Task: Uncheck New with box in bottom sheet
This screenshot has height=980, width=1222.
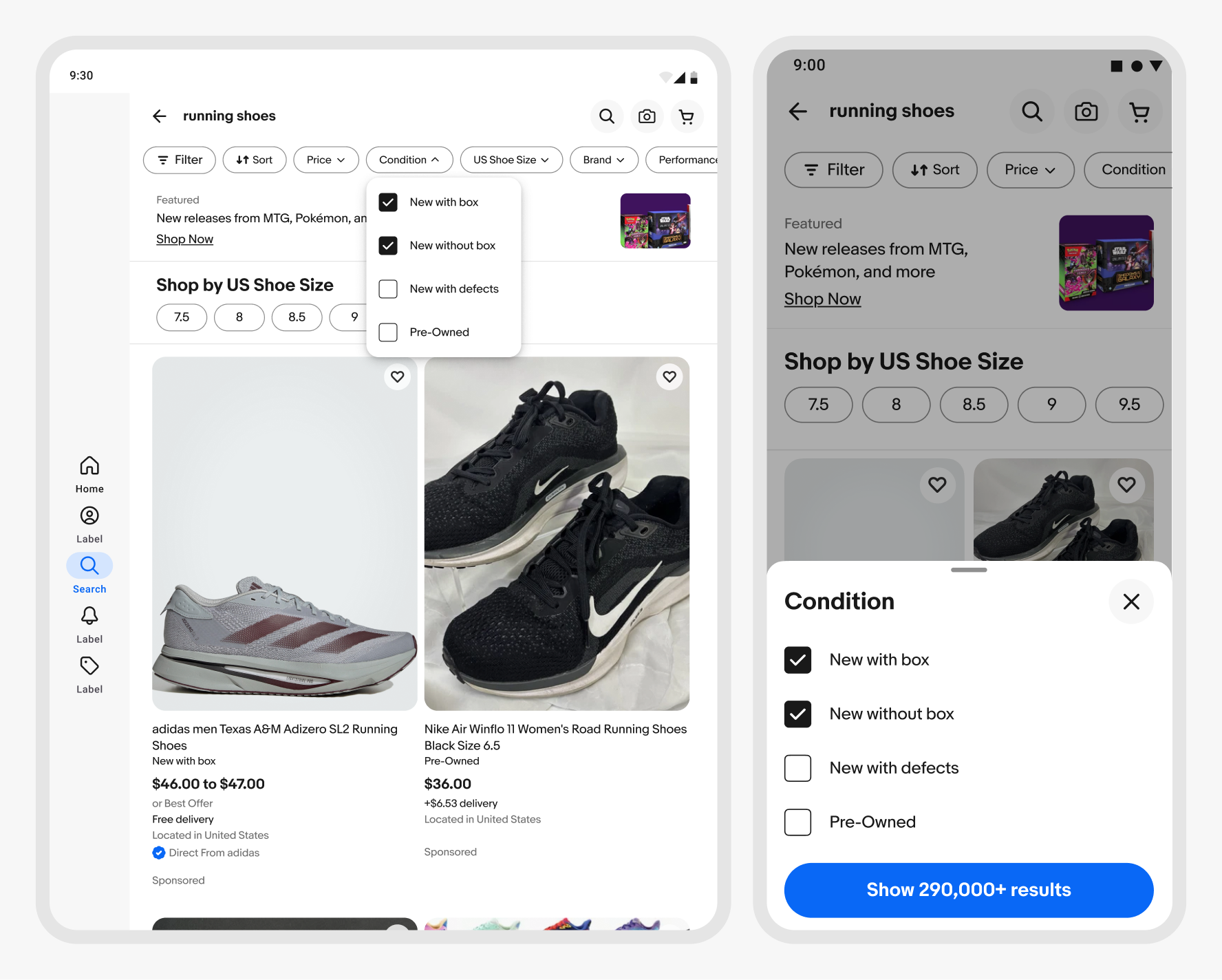Action: tap(798, 660)
